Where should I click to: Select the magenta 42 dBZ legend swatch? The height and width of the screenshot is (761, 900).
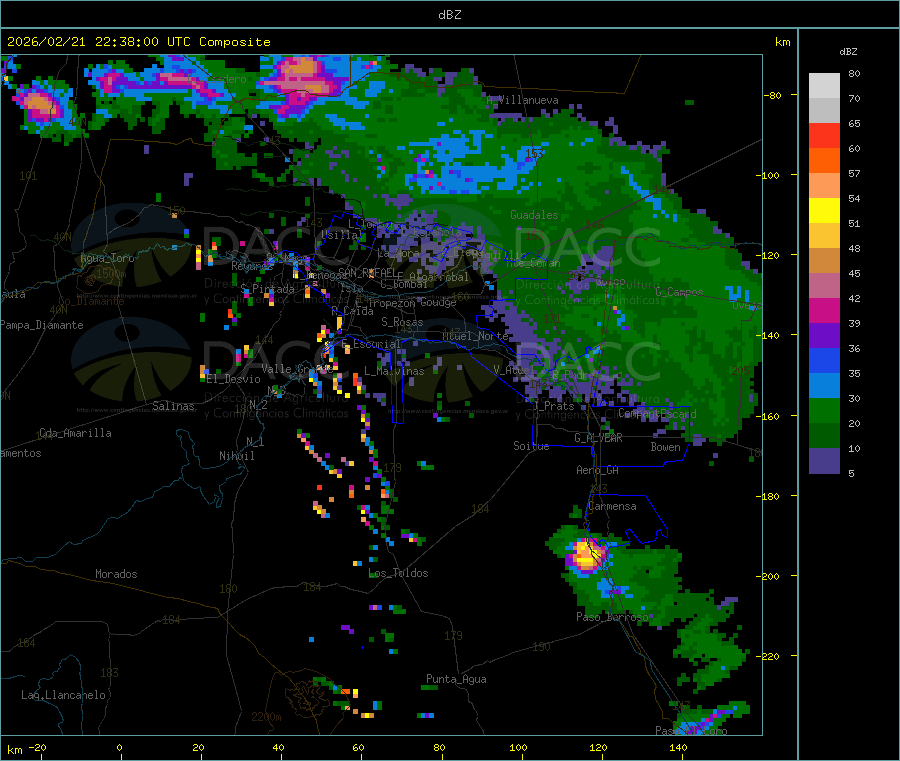point(824,310)
